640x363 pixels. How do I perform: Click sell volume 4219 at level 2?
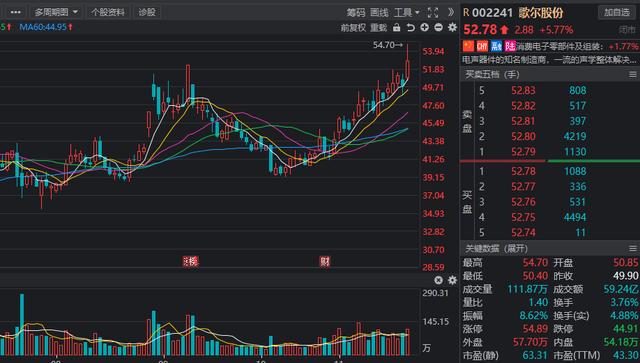pyautogui.click(x=575, y=136)
